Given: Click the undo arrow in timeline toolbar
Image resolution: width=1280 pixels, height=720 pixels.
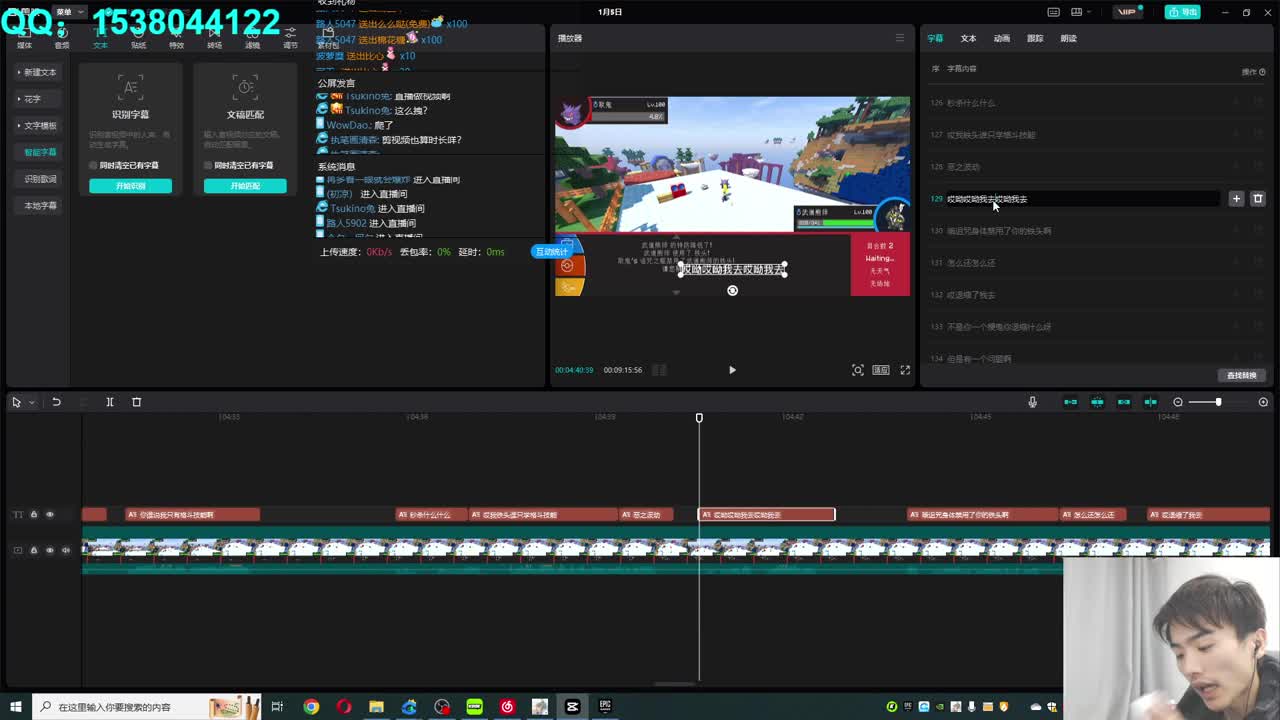Looking at the screenshot, I should (x=57, y=402).
